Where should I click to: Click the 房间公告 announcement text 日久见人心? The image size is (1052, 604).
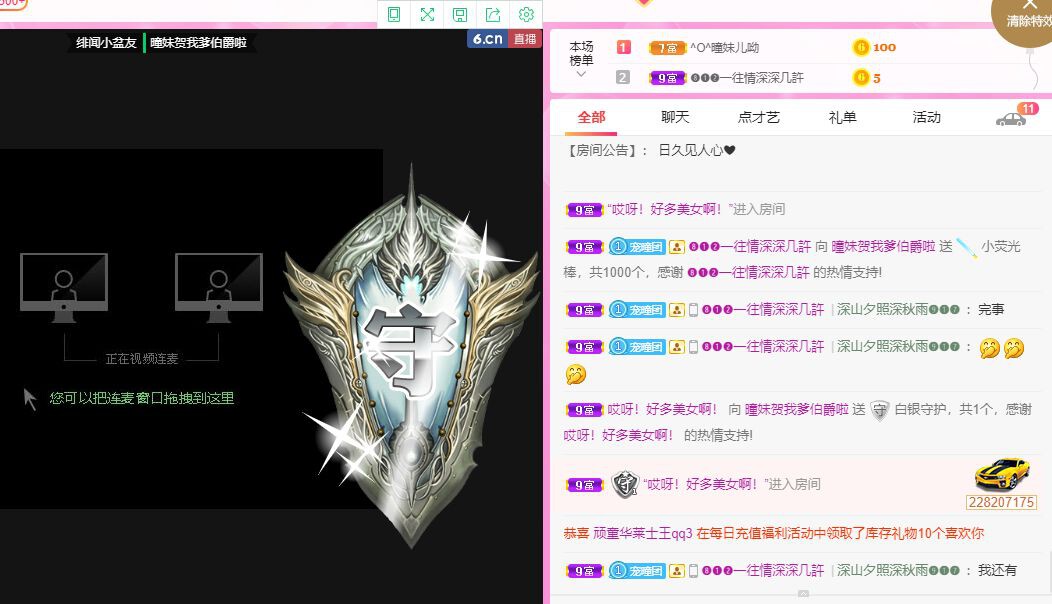coord(696,150)
